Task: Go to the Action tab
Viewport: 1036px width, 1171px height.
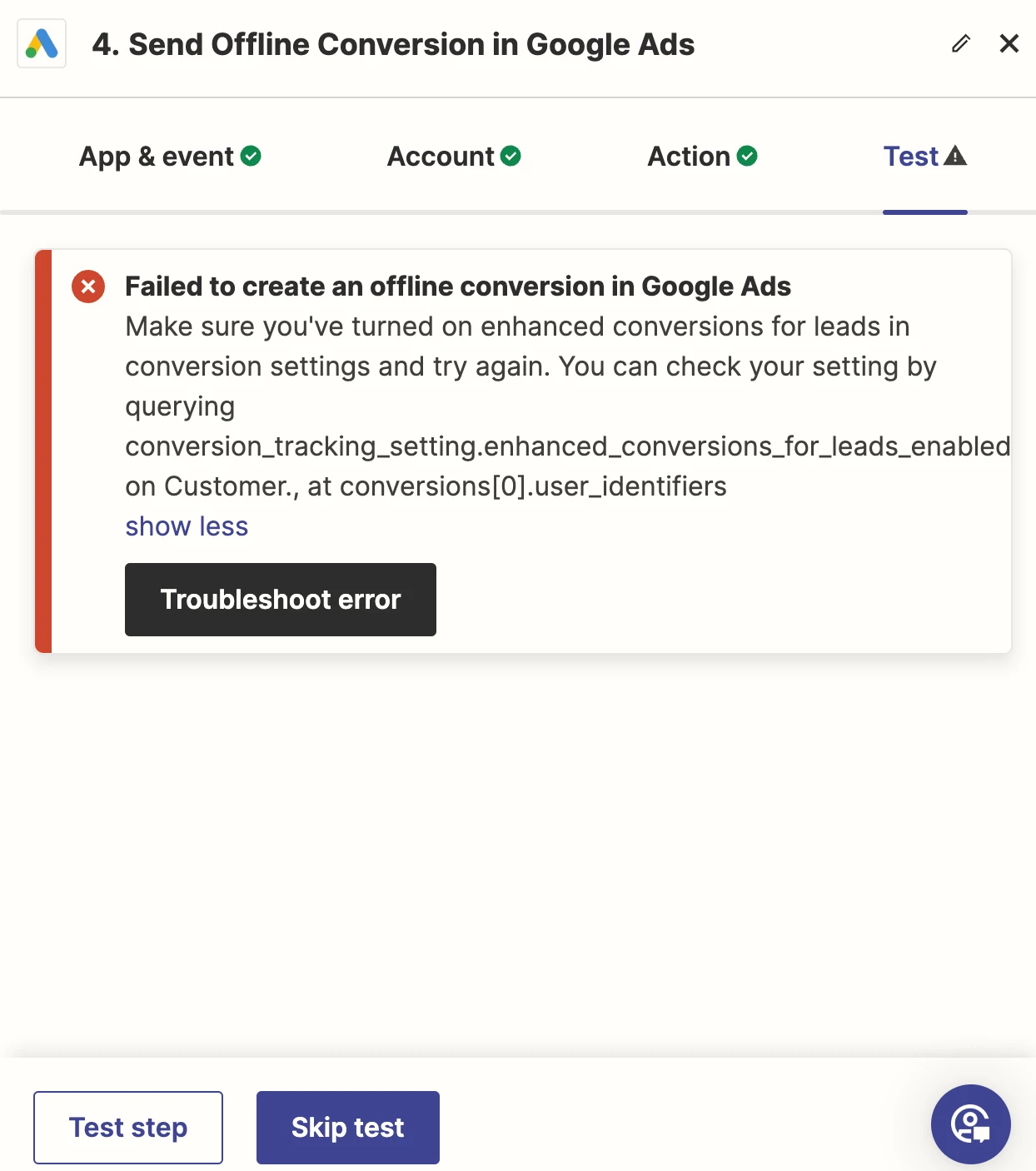Action: click(x=689, y=157)
